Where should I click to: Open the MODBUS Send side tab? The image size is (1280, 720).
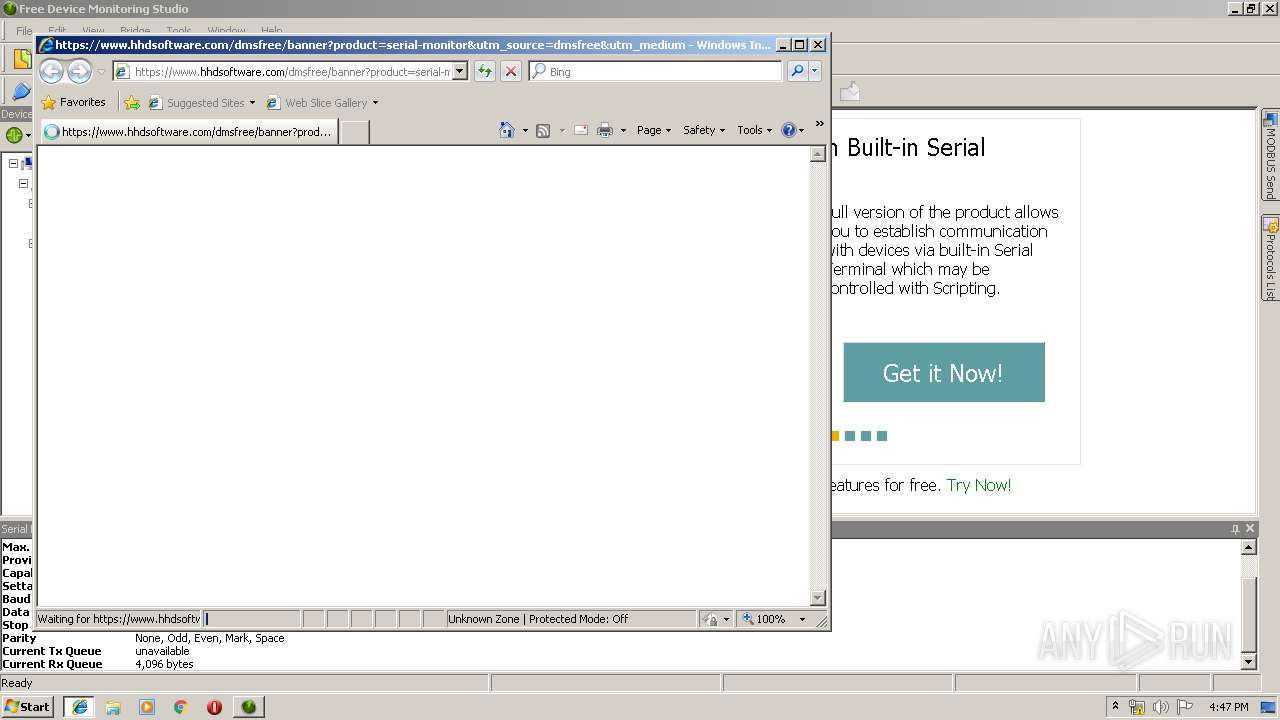point(1270,155)
